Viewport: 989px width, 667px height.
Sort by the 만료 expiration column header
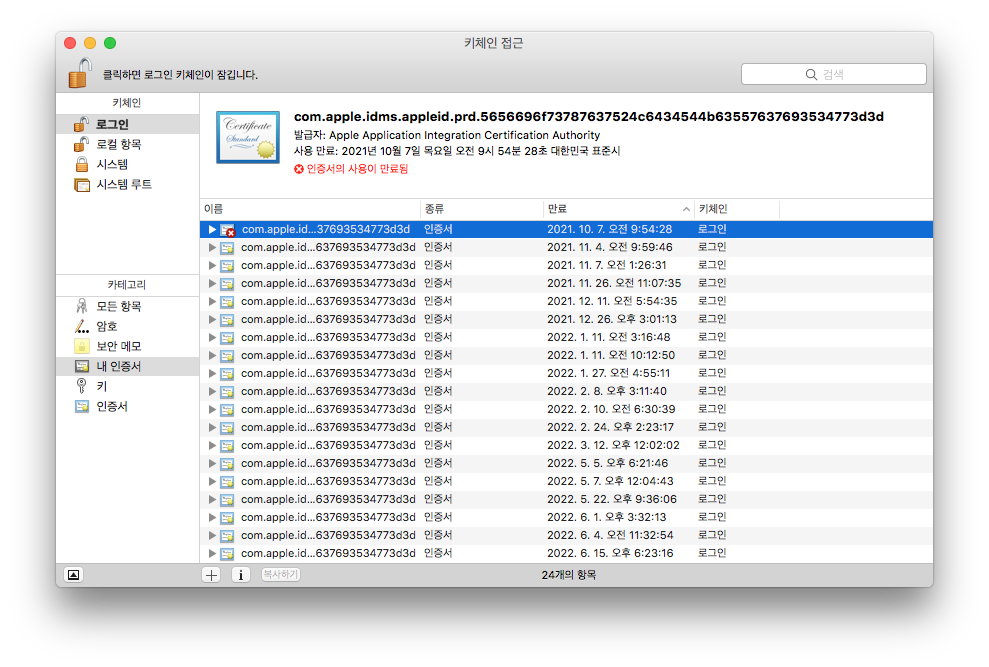pos(618,209)
